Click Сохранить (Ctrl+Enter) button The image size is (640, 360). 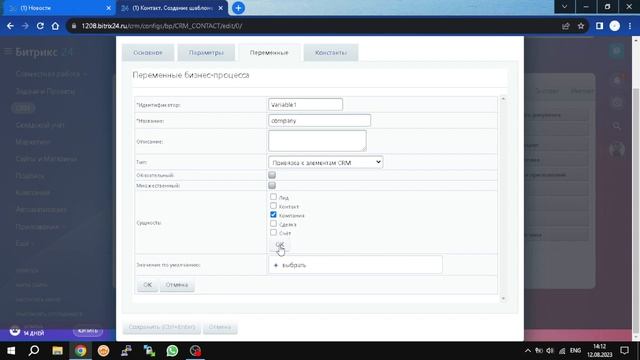[162, 327]
